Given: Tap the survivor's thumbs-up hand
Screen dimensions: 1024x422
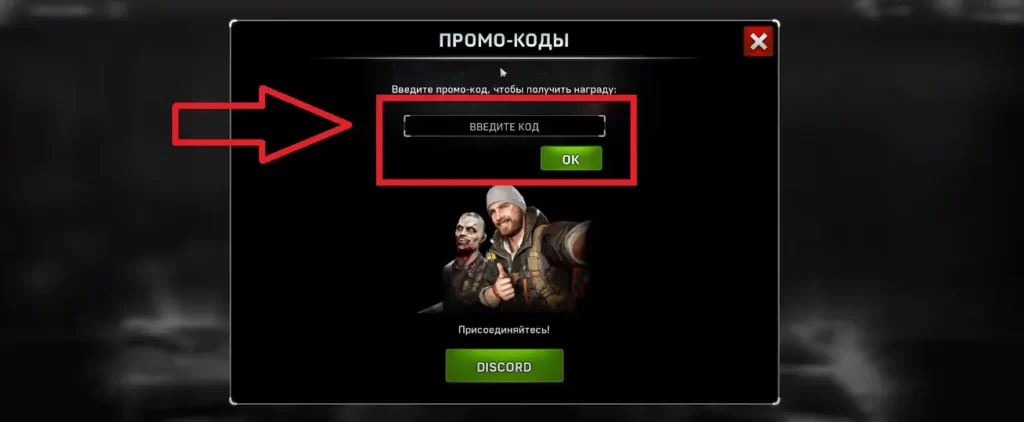Looking at the screenshot, I should pyautogui.click(x=502, y=284).
